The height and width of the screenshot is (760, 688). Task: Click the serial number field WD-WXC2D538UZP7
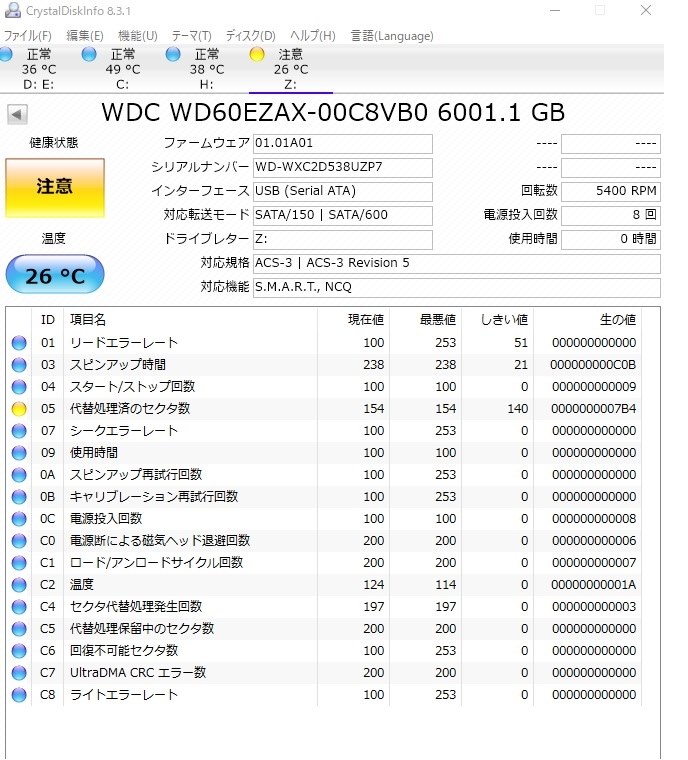tap(343, 167)
